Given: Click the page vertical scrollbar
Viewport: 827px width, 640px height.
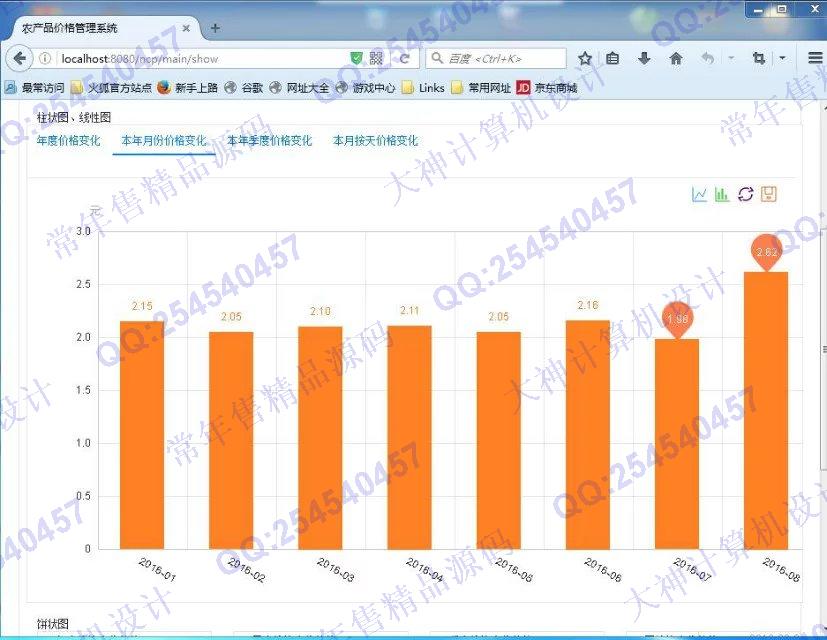Looking at the screenshot, I should coord(823,348).
